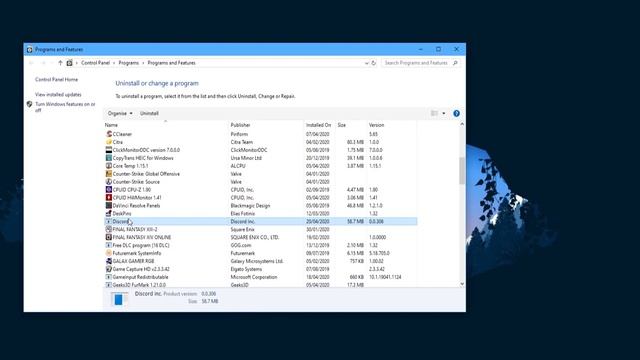Click the GameInput Redistributable icon

(109, 277)
